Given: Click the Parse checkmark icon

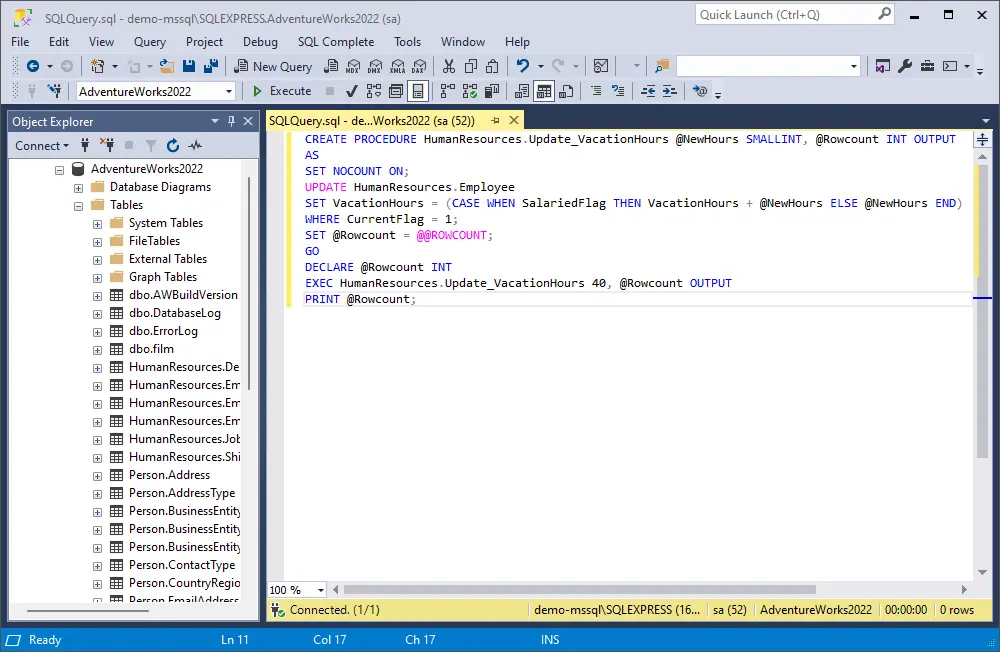Looking at the screenshot, I should click(352, 91).
